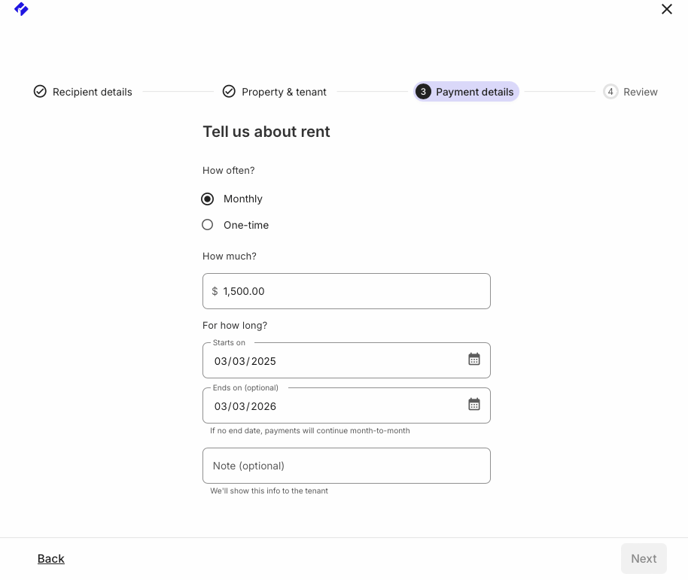This screenshot has height=580, width=688.
Task: Open the Payment details step
Action: pyautogui.click(x=474, y=92)
